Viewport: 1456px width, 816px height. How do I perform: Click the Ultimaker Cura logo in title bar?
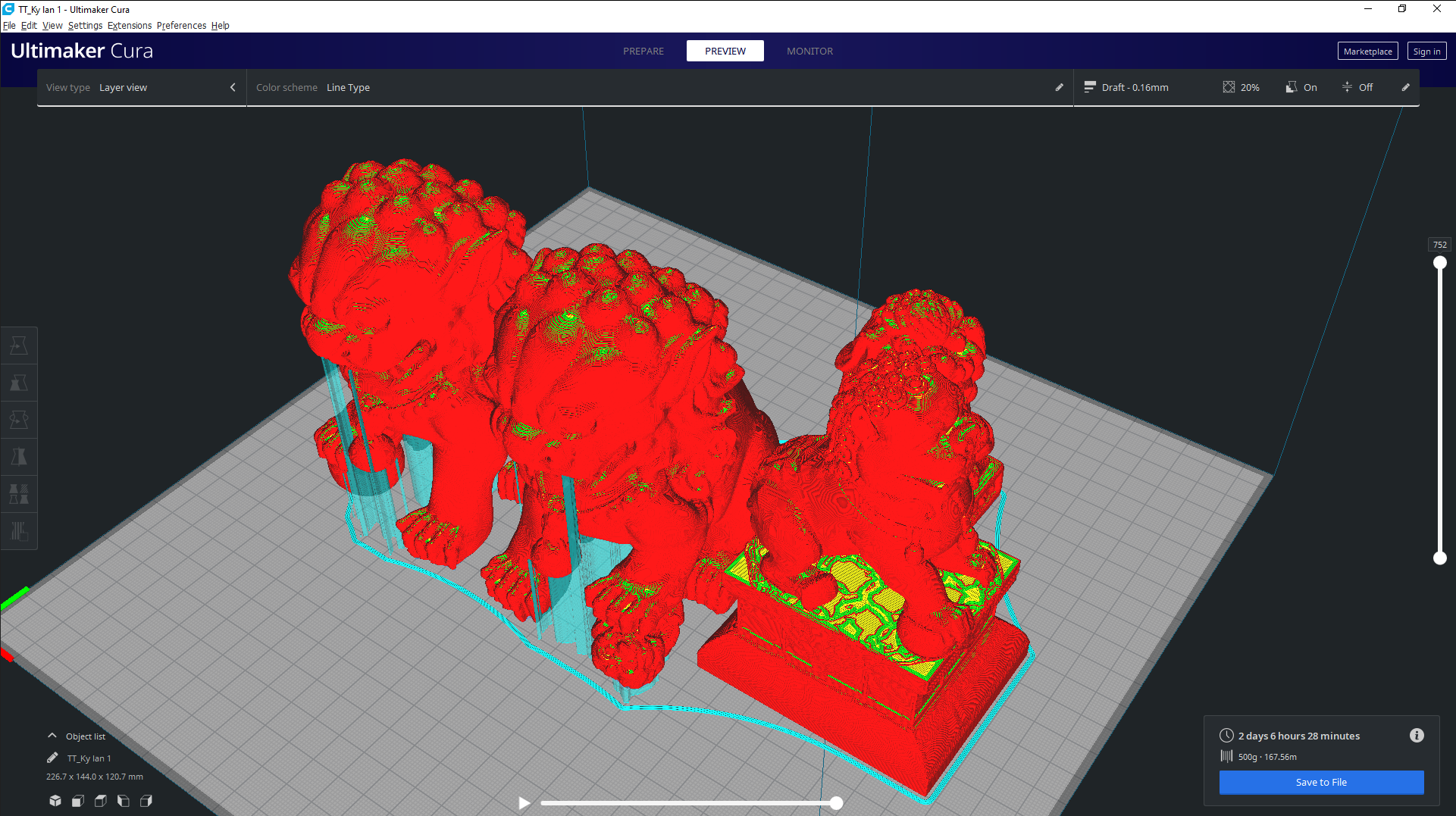(x=8, y=9)
